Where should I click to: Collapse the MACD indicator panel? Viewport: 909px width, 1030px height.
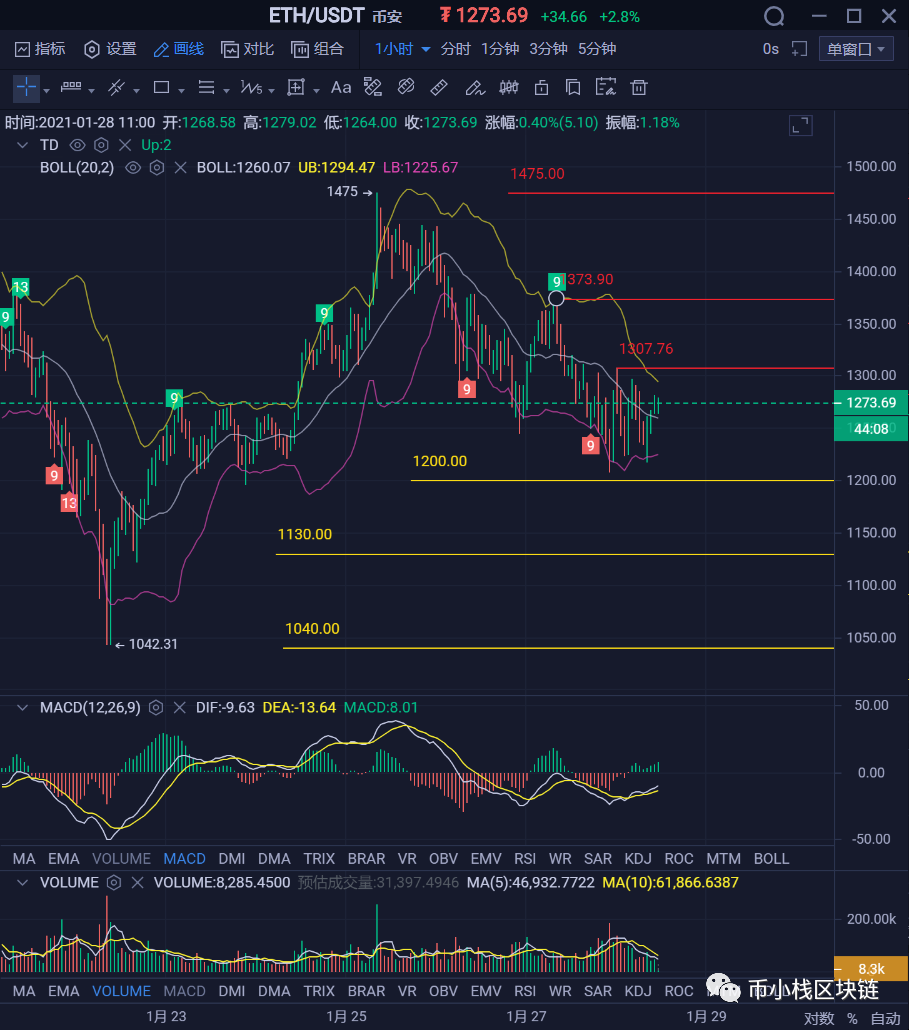coord(22,707)
